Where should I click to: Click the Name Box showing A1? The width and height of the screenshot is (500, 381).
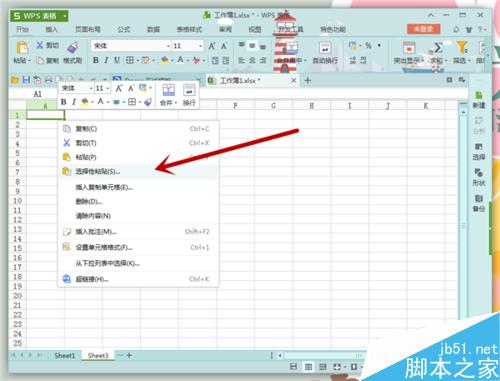point(37,94)
